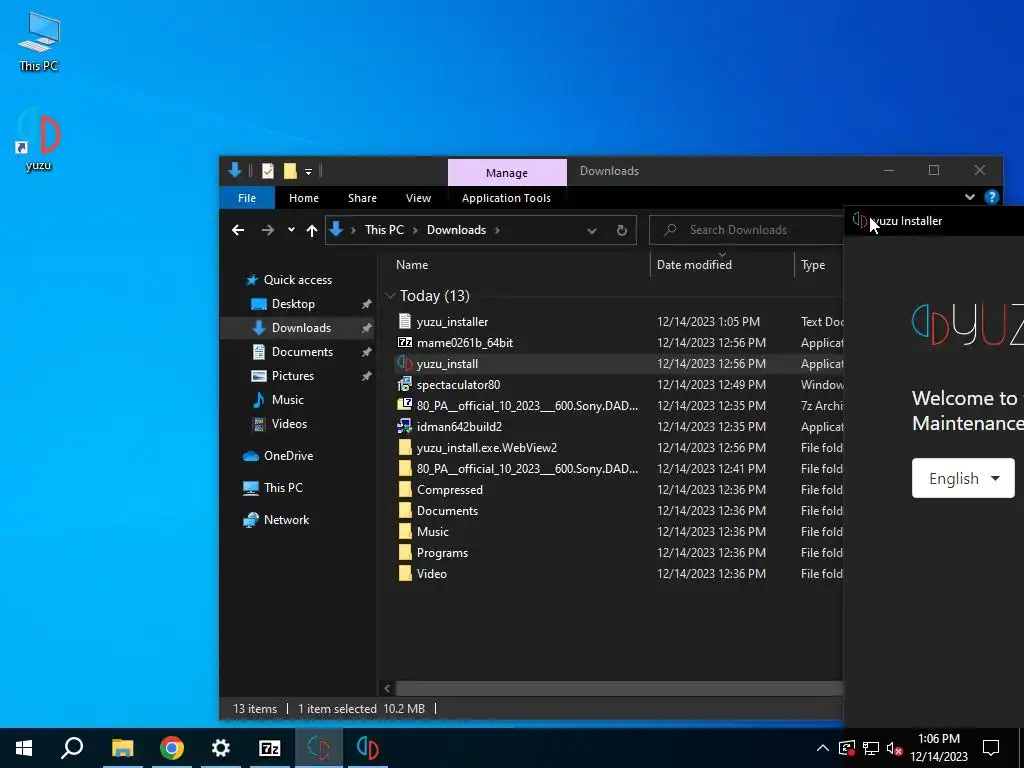Screen dimensions: 1024x768
Task: Select Videos in navigation pane
Action: pos(289,424)
